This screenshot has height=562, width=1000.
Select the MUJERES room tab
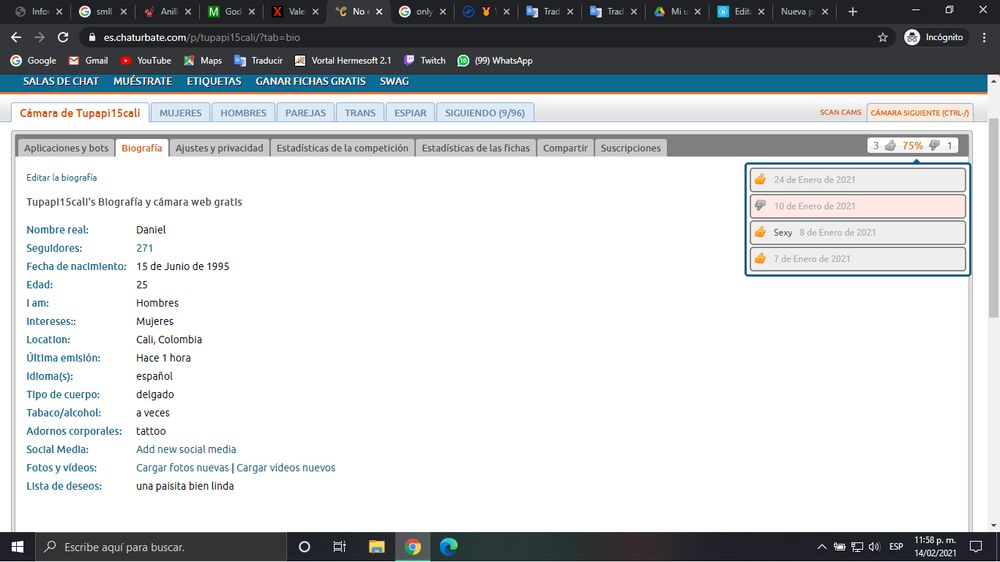180,112
